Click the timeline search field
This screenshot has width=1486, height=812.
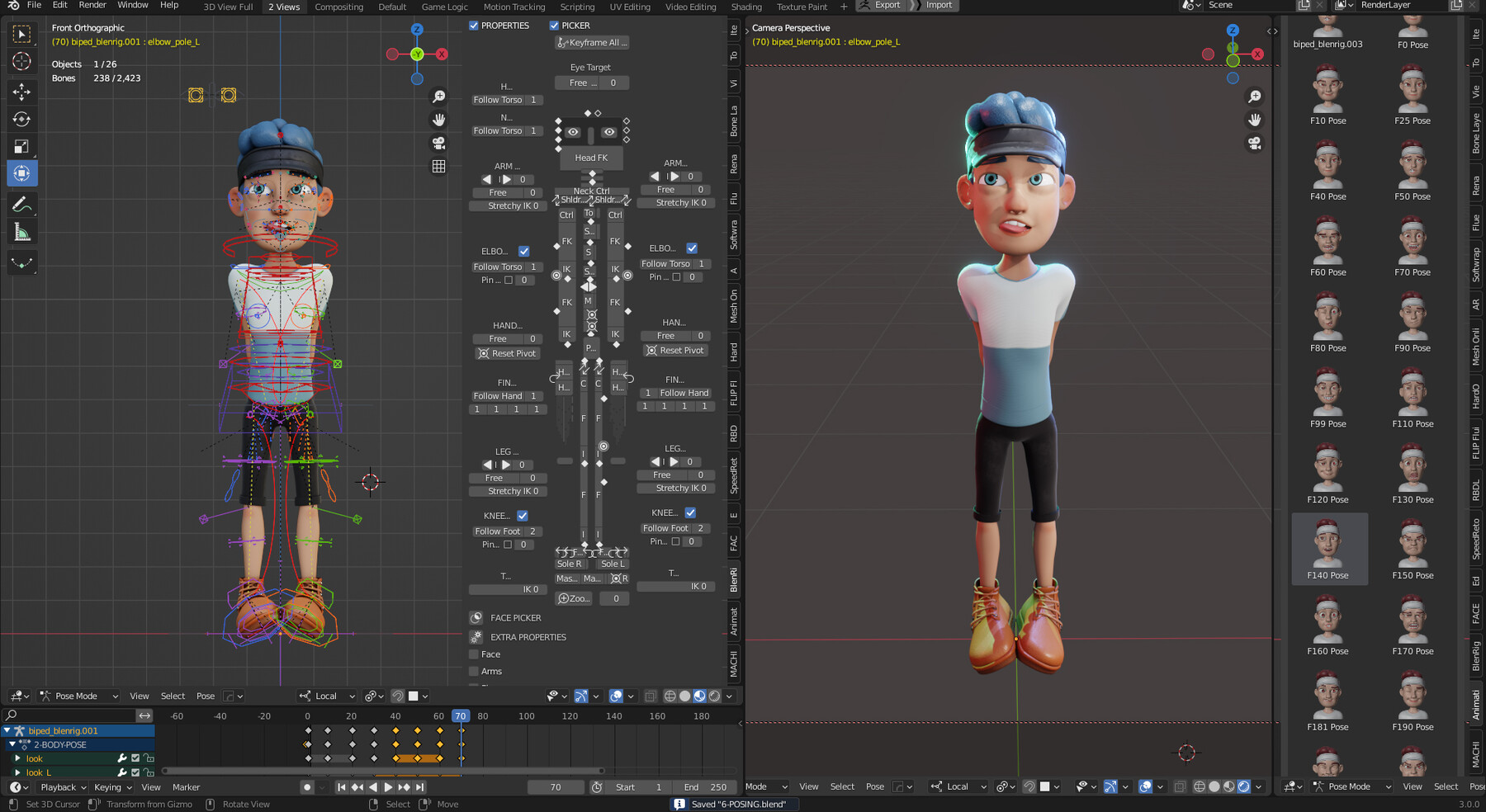pos(70,715)
